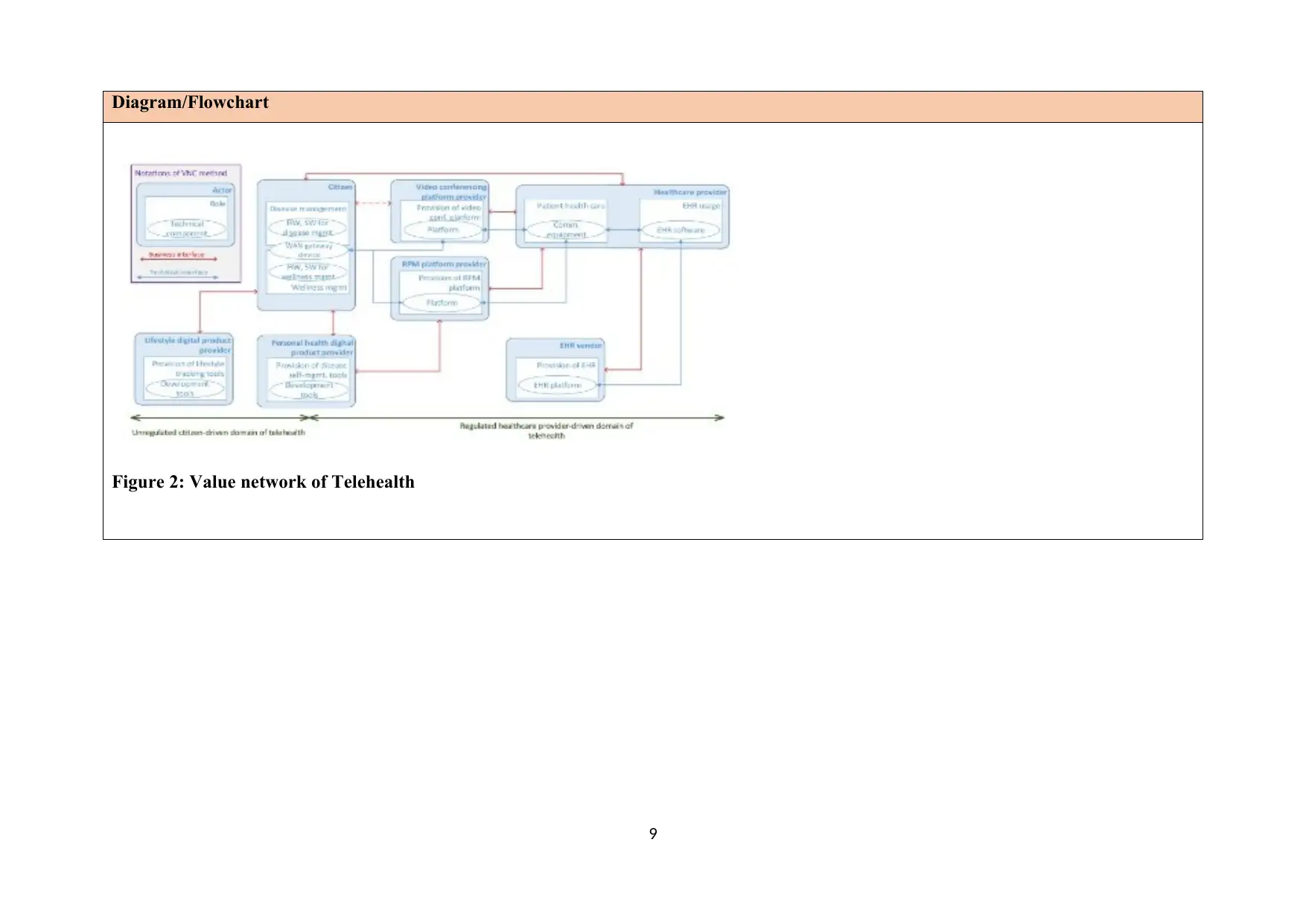Click the "Provision of EHR" role text
Viewport: 1306px width, 924px height.
pos(566,366)
